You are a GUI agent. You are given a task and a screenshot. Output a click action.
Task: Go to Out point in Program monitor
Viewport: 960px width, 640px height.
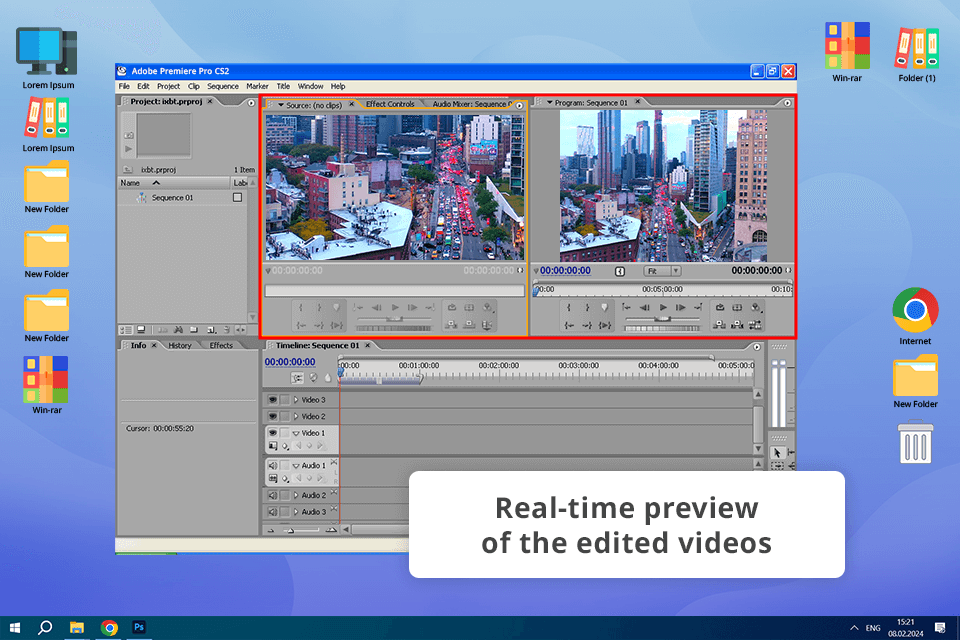587,325
